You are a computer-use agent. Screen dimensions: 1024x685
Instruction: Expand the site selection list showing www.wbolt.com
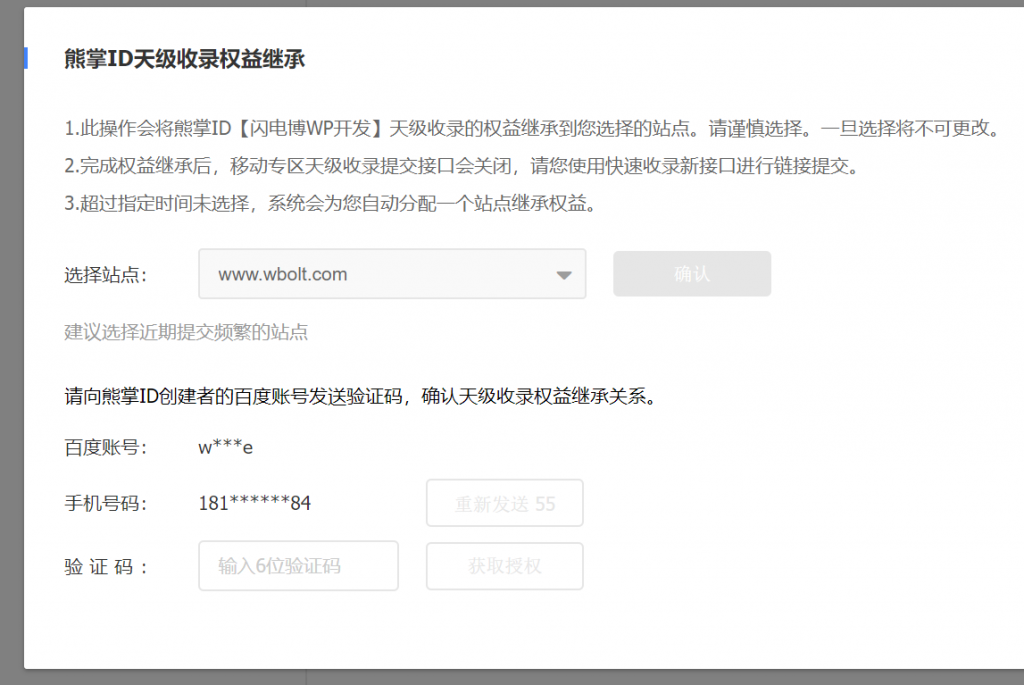[563, 274]
